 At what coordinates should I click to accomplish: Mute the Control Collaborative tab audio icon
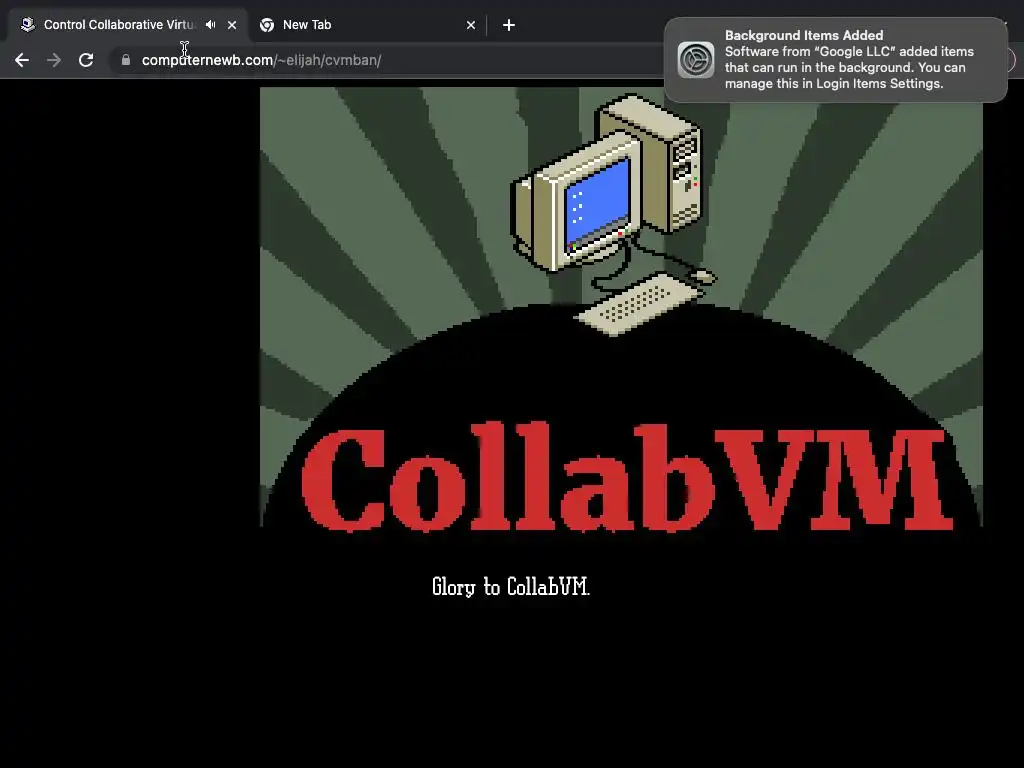[x=210, y=25]
